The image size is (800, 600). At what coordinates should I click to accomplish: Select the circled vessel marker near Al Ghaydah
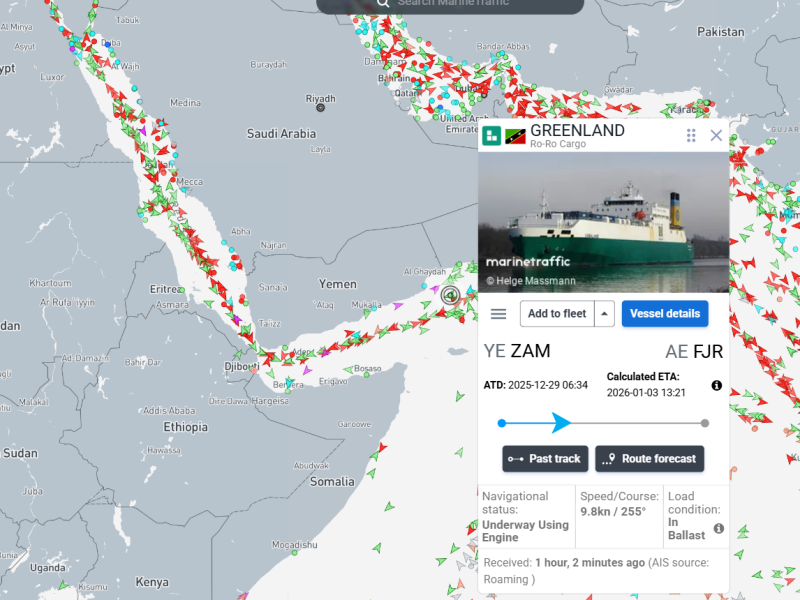pos(450,295)
